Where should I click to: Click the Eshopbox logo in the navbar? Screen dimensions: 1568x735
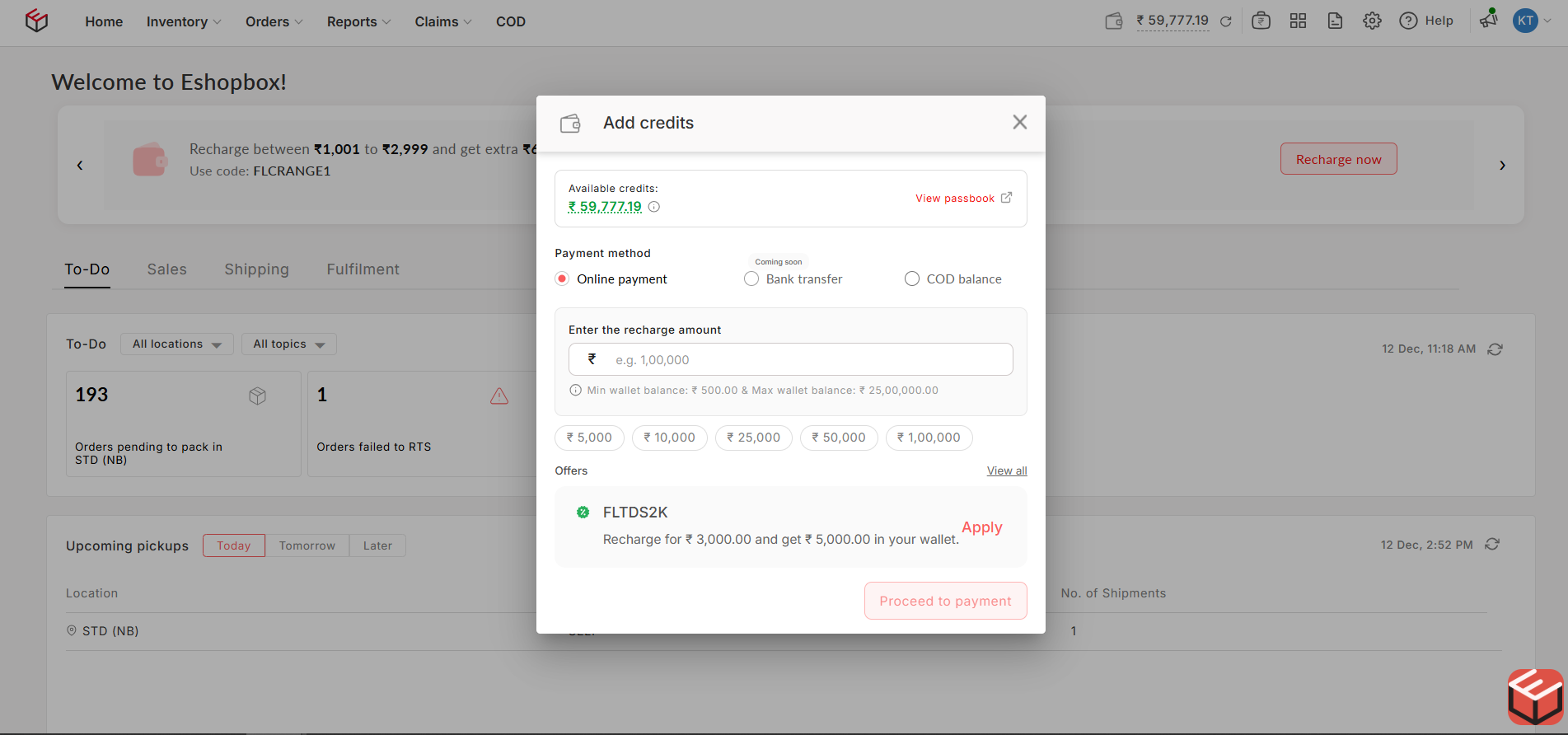(36, 21)
